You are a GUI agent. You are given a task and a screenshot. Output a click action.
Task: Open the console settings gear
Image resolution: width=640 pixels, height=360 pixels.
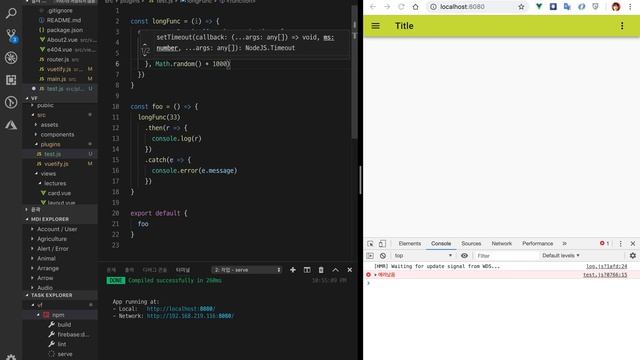click(633, 256)
